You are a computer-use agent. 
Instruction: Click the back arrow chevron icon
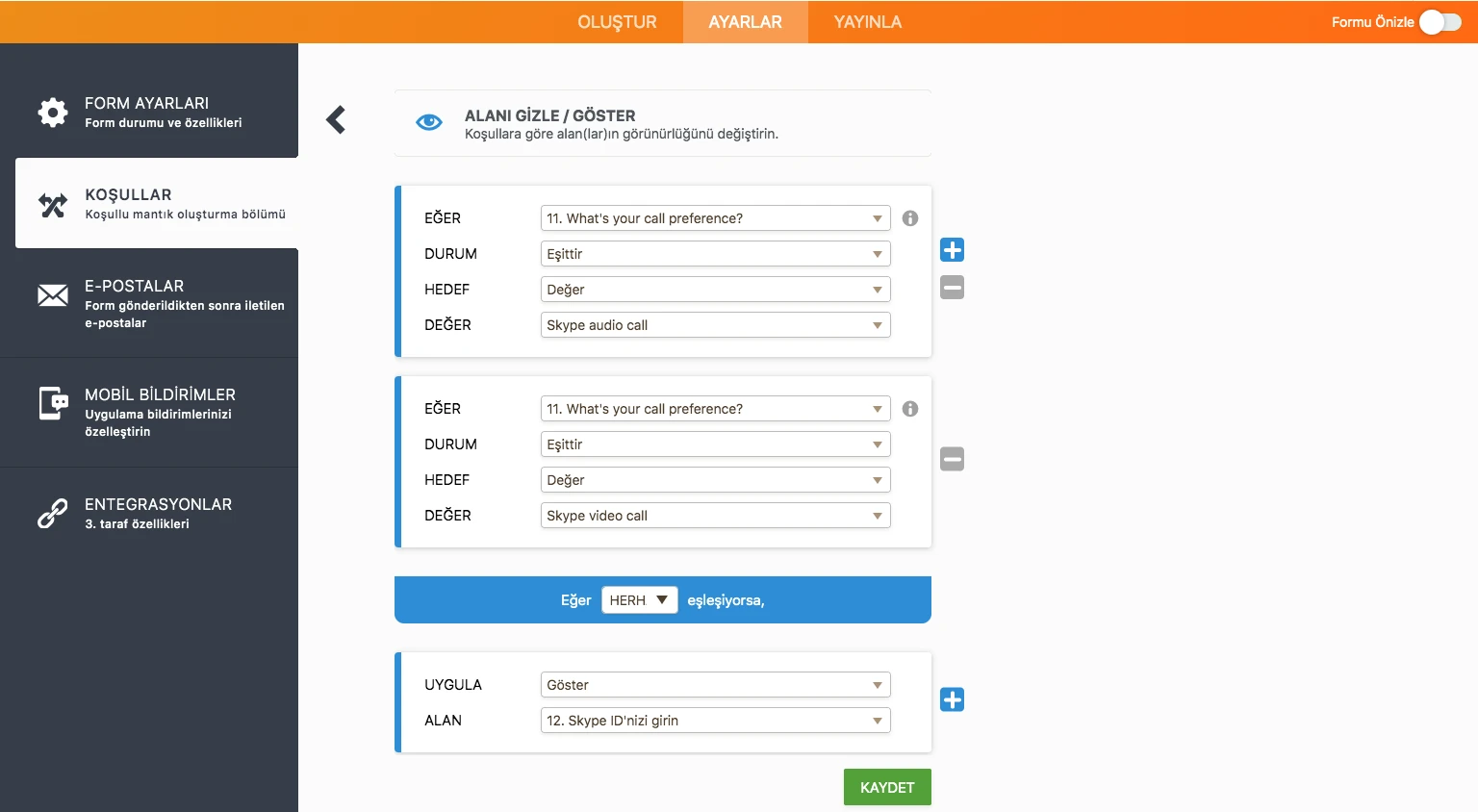click(336, 120)
